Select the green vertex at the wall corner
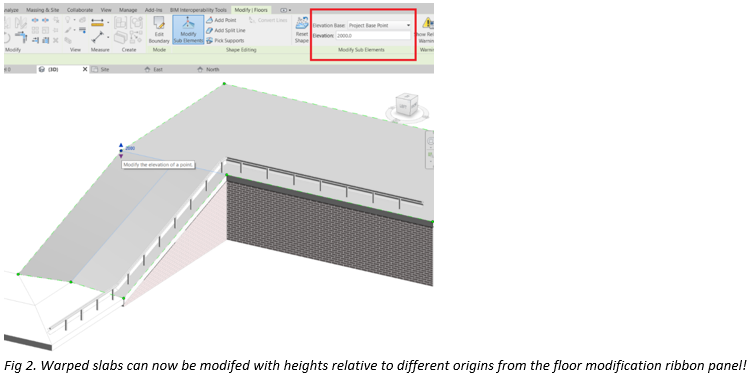750x377 pixels. click(x=227, y=175)
